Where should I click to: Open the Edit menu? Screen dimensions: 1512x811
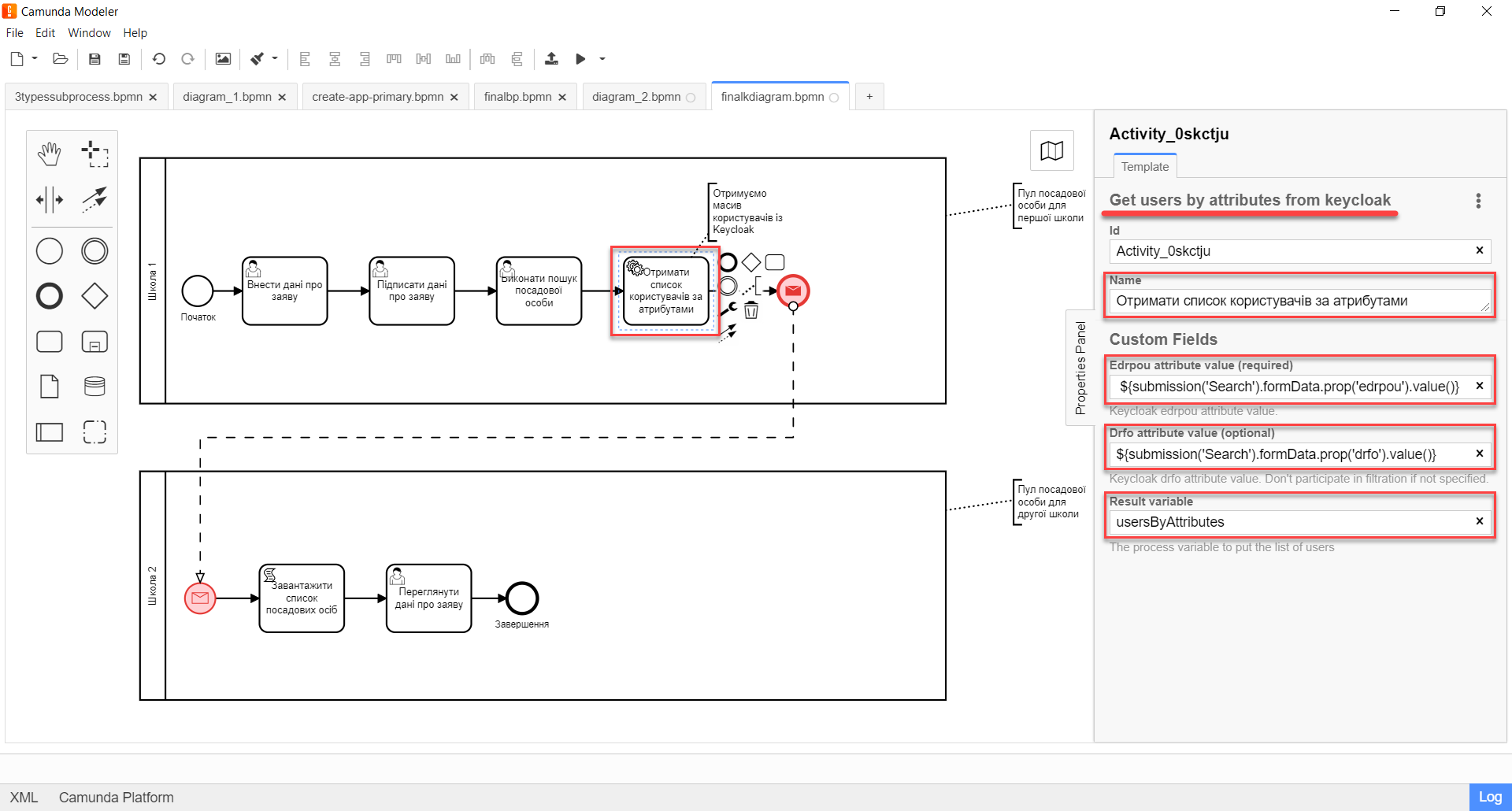45,33
